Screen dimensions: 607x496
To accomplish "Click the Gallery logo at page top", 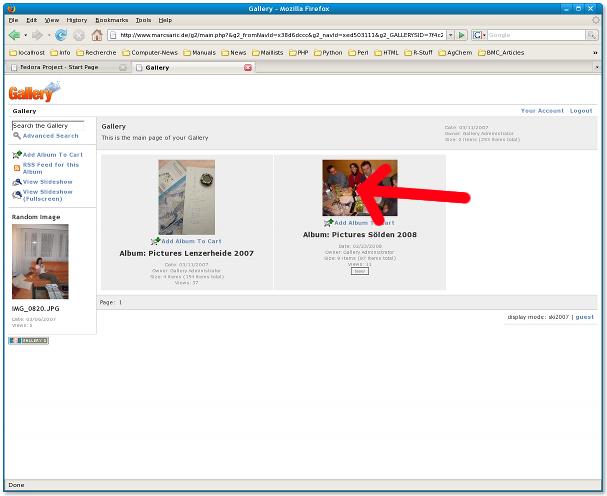I will point(33,92).
